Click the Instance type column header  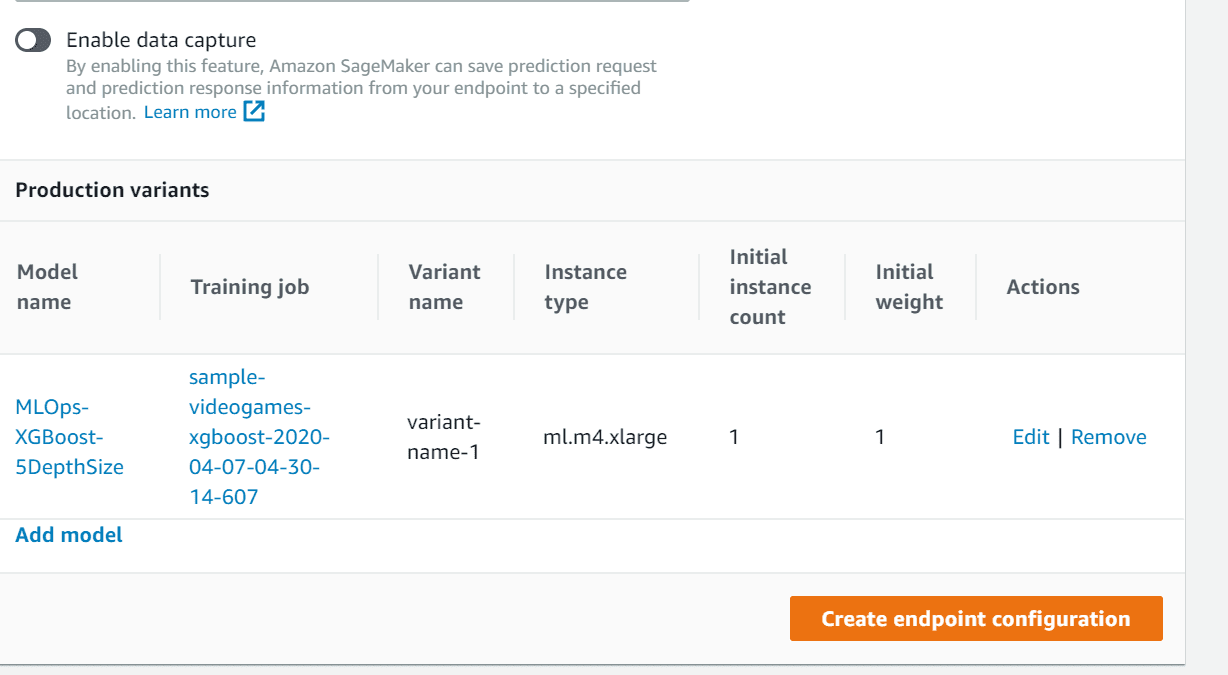[x=585, y=286]
